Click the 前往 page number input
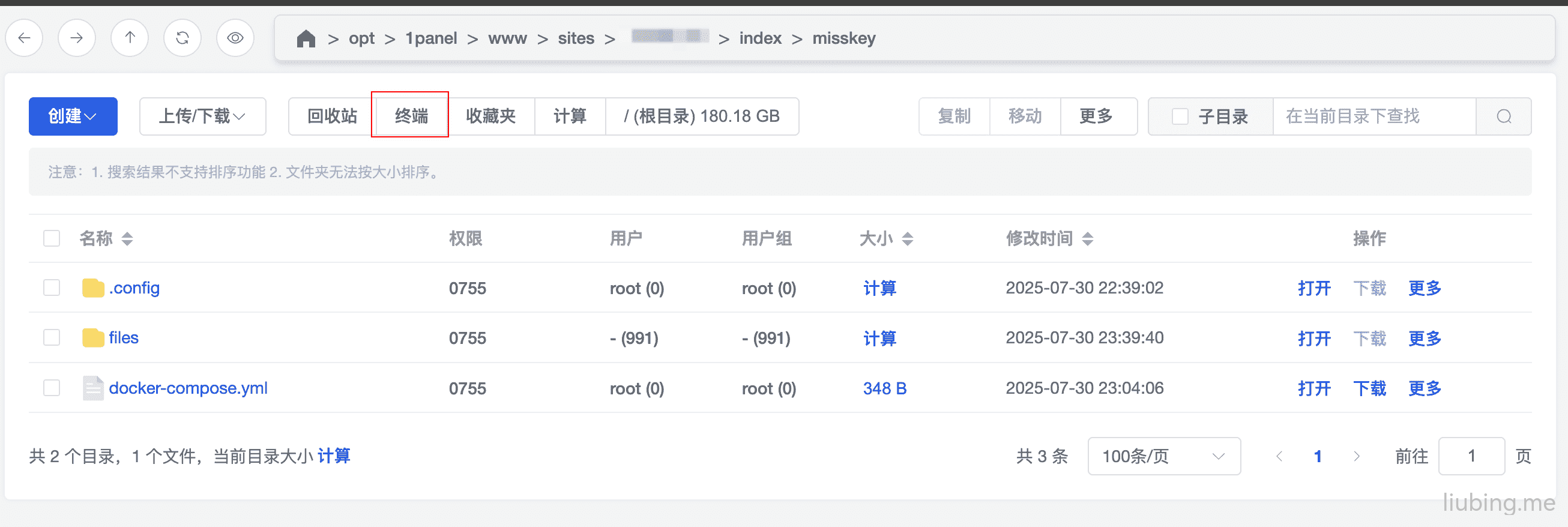 [x=1471, y=456]
